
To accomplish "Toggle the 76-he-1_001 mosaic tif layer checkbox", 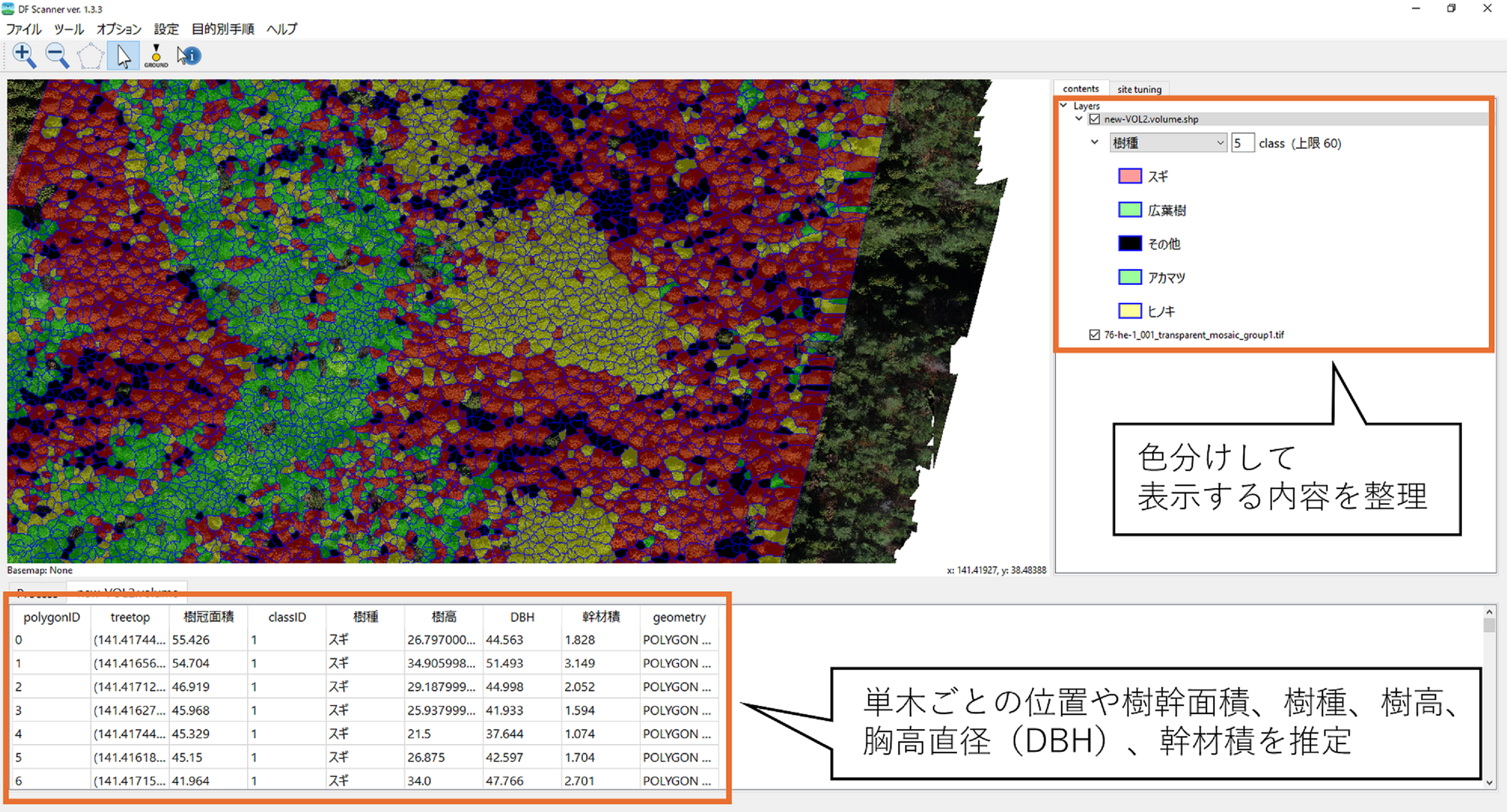I will 1095,335.
